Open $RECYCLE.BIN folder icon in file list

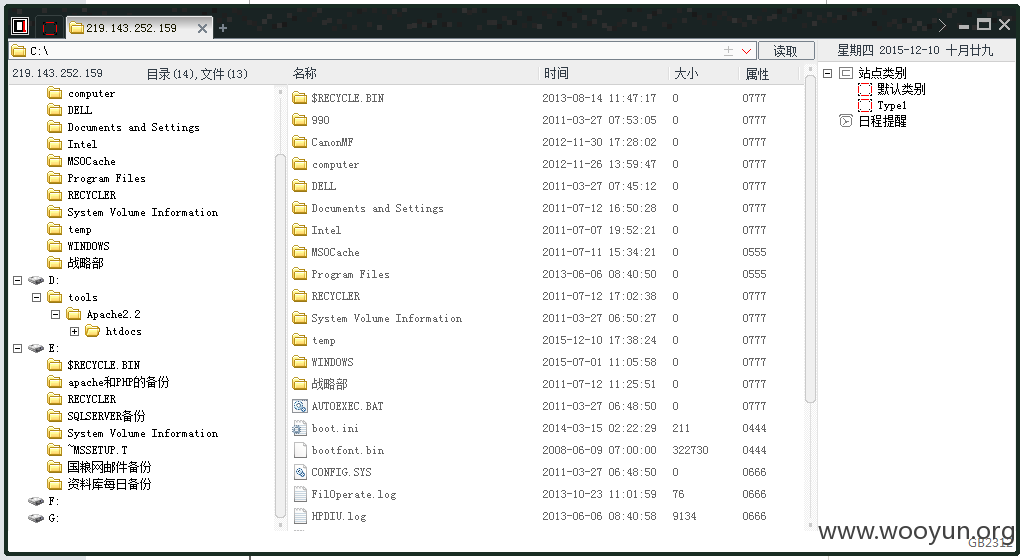(300, 98)
